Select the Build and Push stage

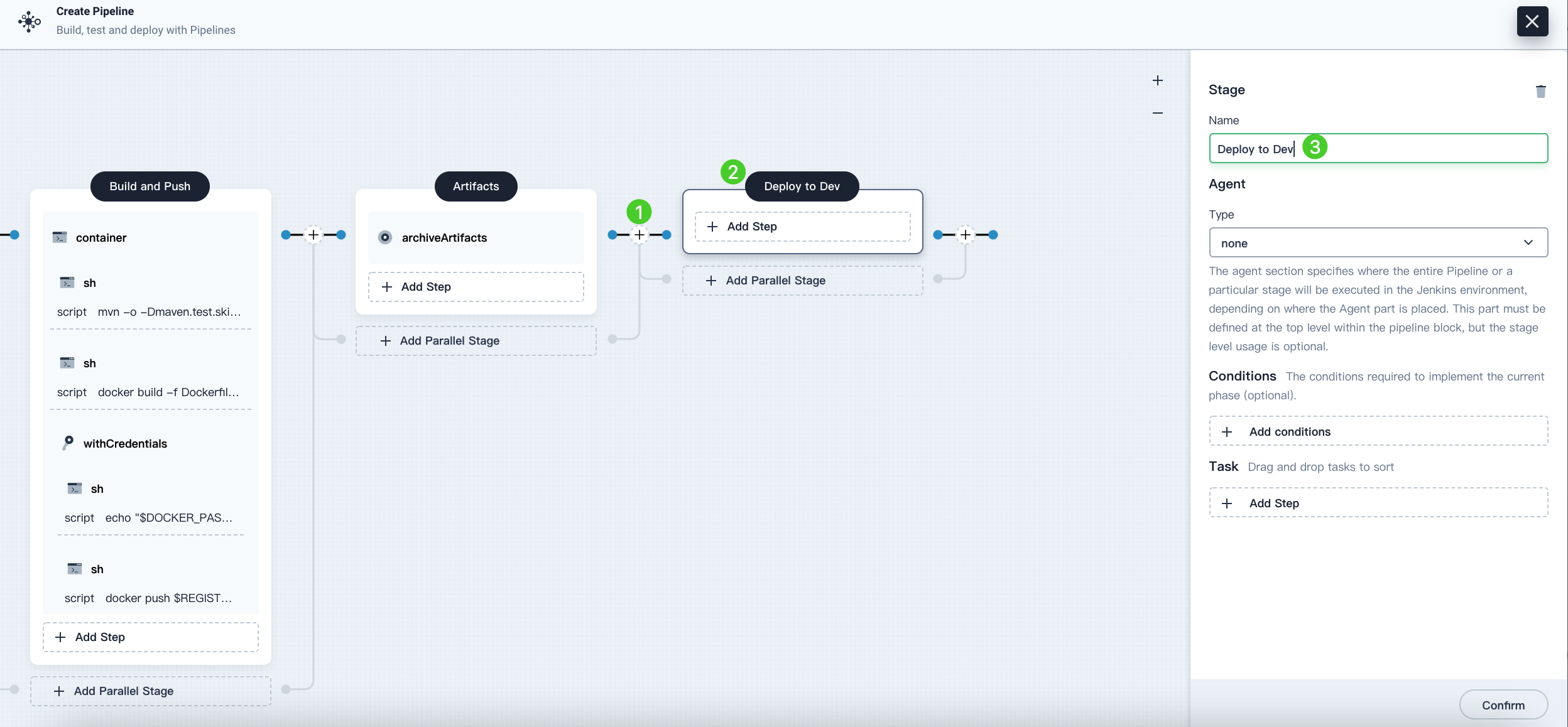pyautogui.click(x=150, y=186)
